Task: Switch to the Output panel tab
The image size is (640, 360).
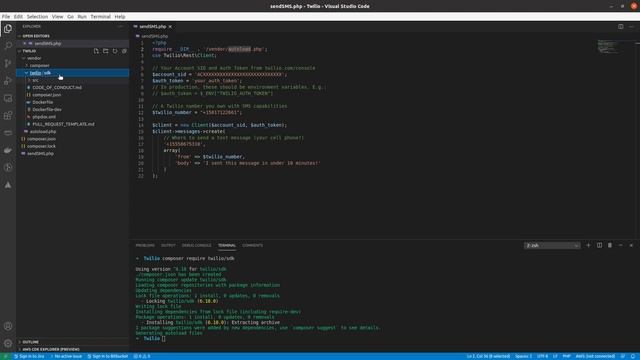Action: 168,245
